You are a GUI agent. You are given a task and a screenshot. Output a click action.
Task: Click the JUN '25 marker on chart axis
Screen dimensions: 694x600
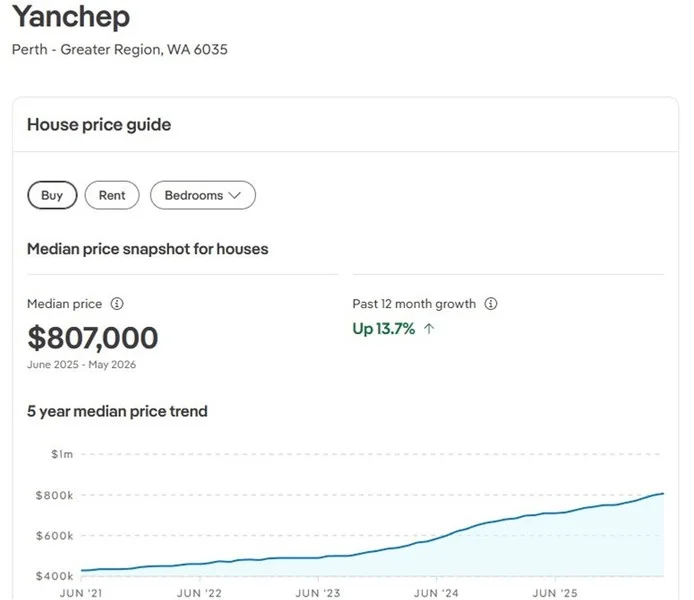(555, 593)
